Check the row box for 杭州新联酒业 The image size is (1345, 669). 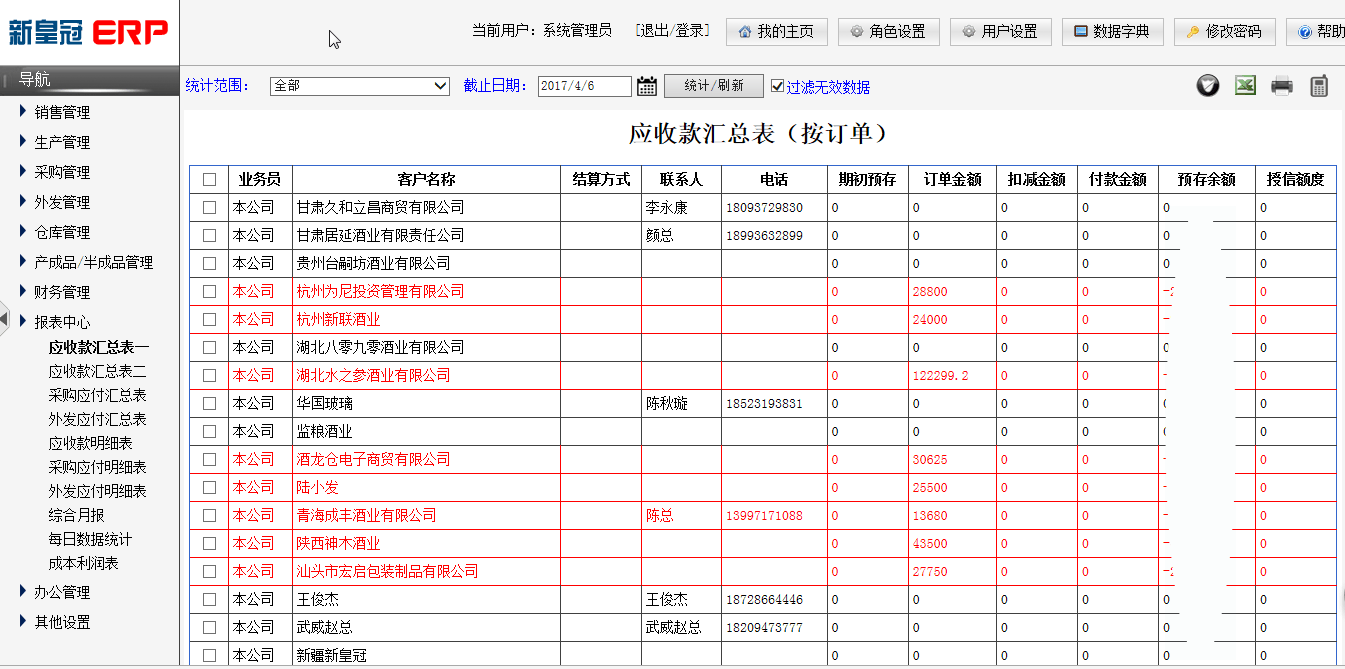click(209, 320)
